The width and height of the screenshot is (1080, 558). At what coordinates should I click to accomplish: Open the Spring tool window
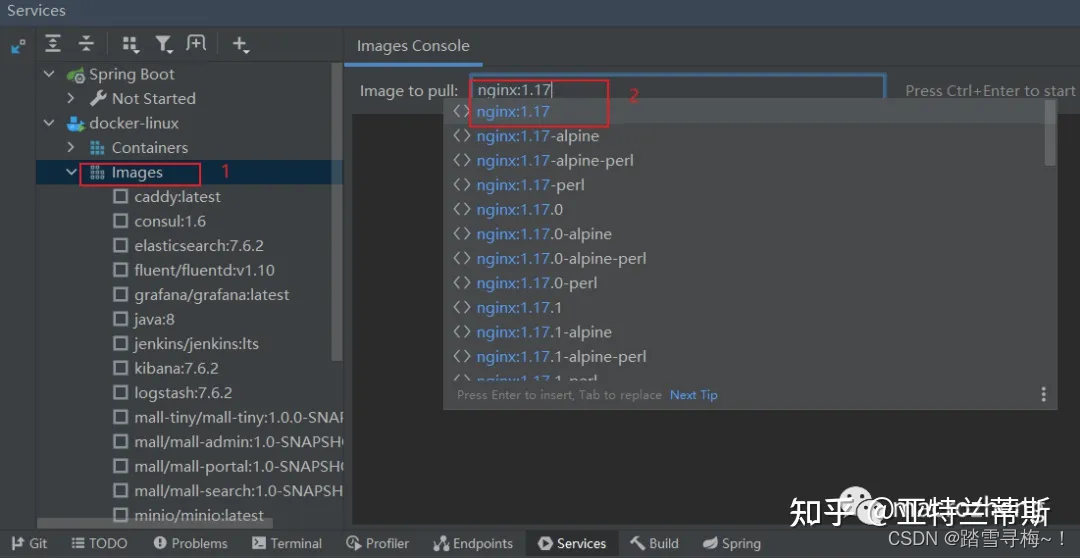[x=731, y=543]
